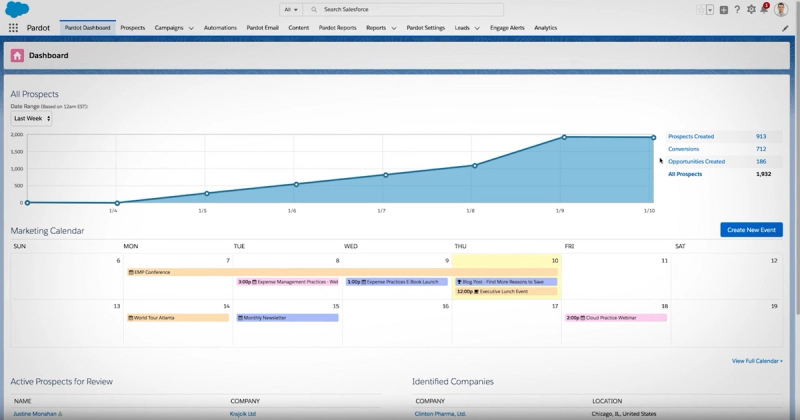The image size is (800, 420).
Task: Open the App Launcher grid icon
Action: pyautogui.click(x=13, y=28)
